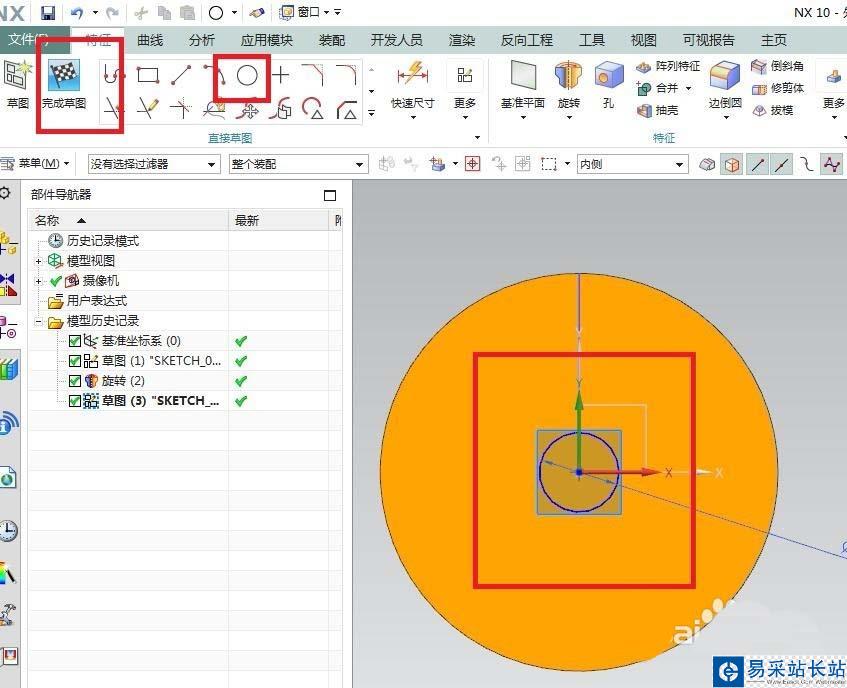Image resolution: width=847 pixels, height=688 pixels.
Task: Open the 可视报告 ribbon tab
Action: 709,40
